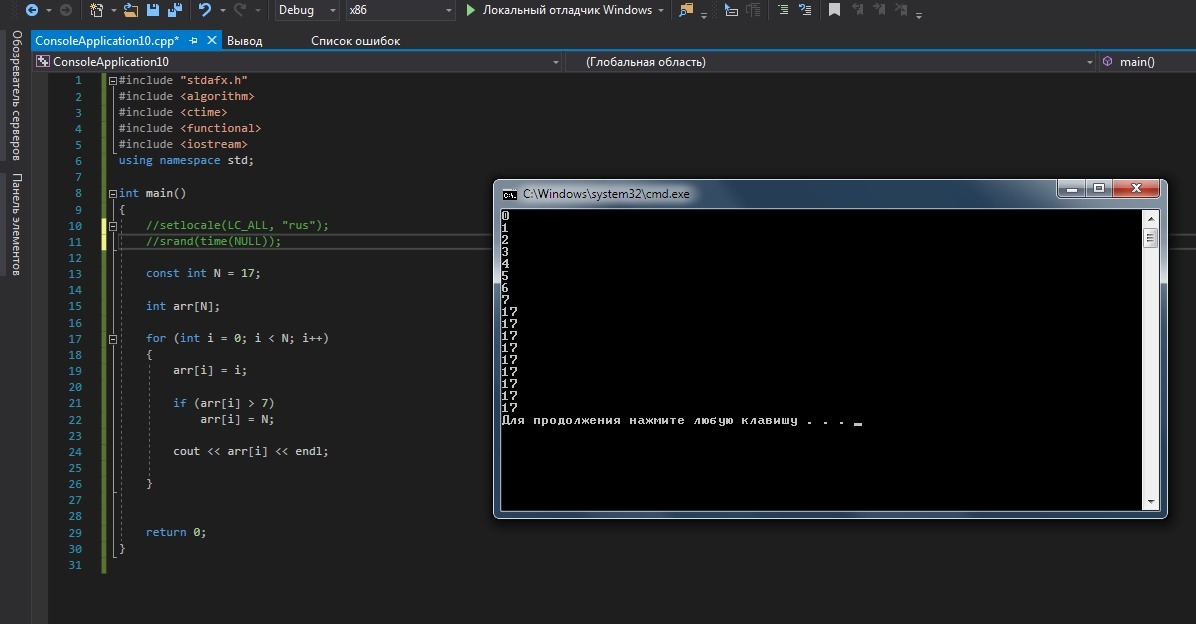Screen dimensions: 1196x624
Task: Undo the last edit using the Undo arrow
Action: 205,10
